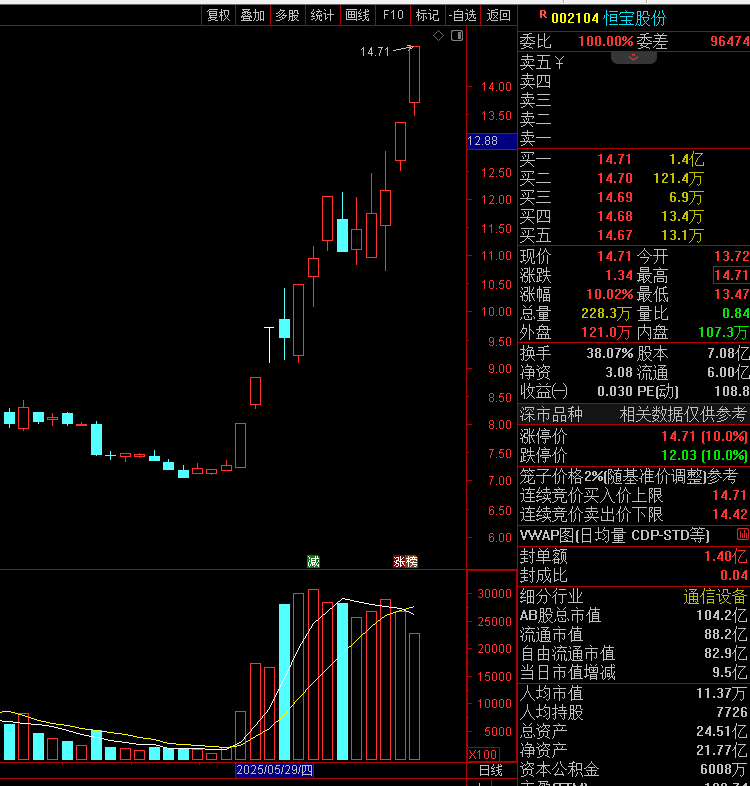The width and height of the screenshot is (750, 786).
Task: Click 买一 volume 1.4亿
Action: coord(686,159)
